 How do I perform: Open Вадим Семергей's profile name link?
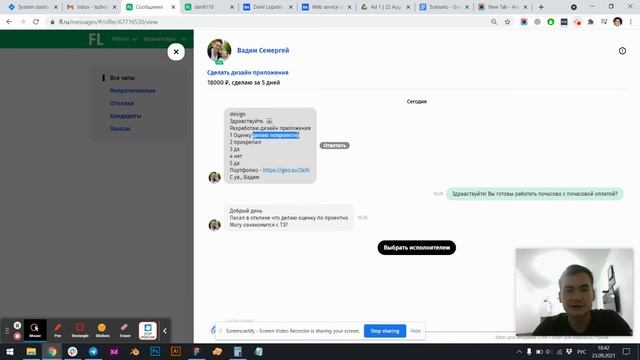pyautogui.click(x=263, y=50)
